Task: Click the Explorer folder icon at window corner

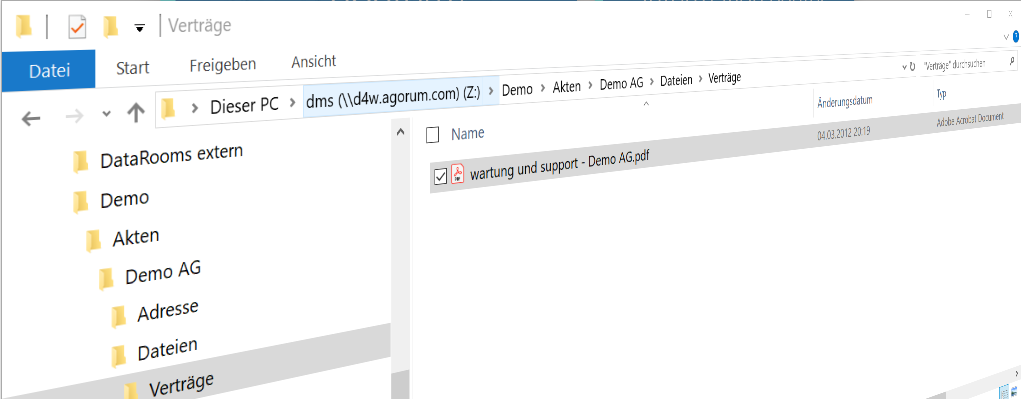Action: 24,27
